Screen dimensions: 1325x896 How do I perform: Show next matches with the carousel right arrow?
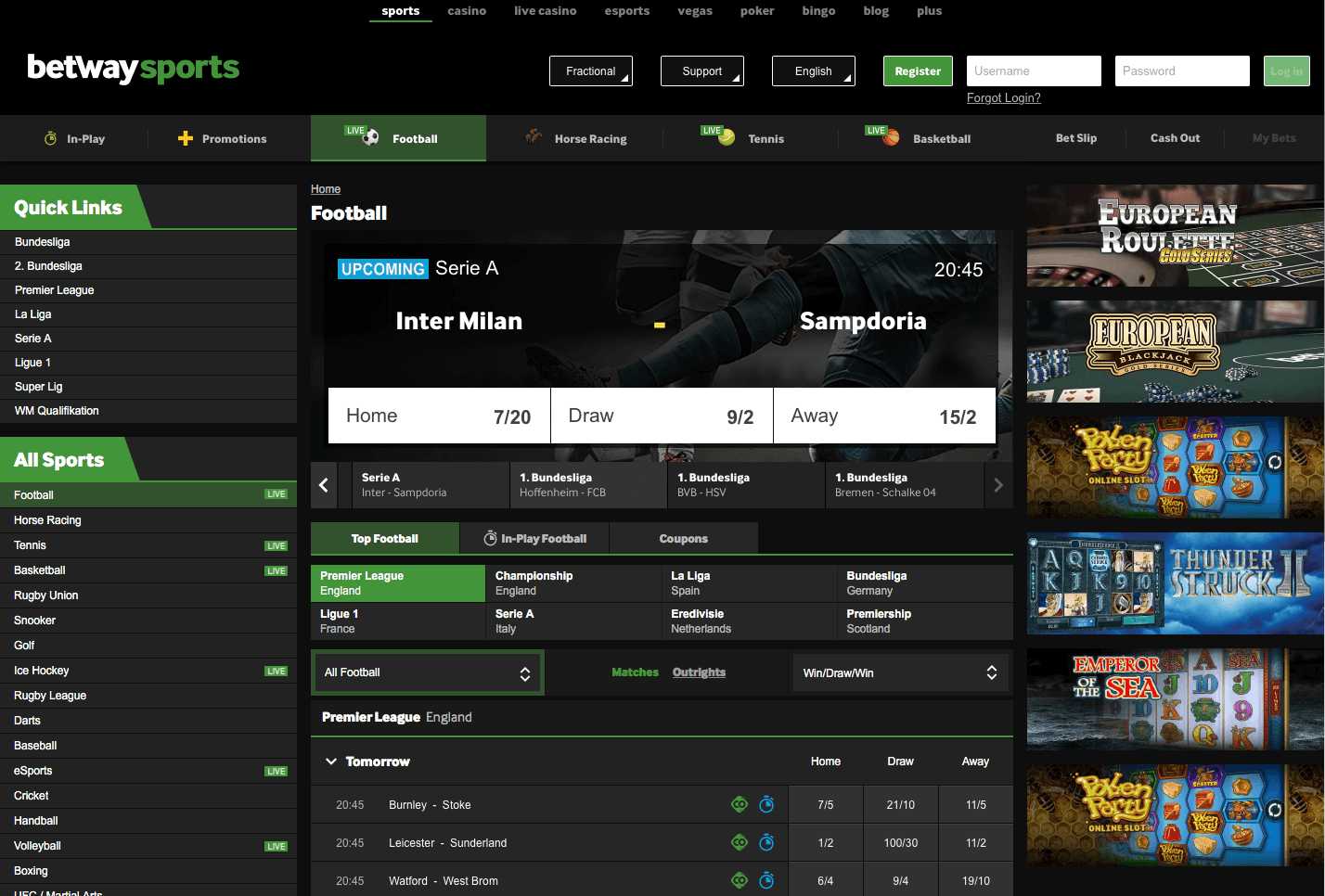998,485
